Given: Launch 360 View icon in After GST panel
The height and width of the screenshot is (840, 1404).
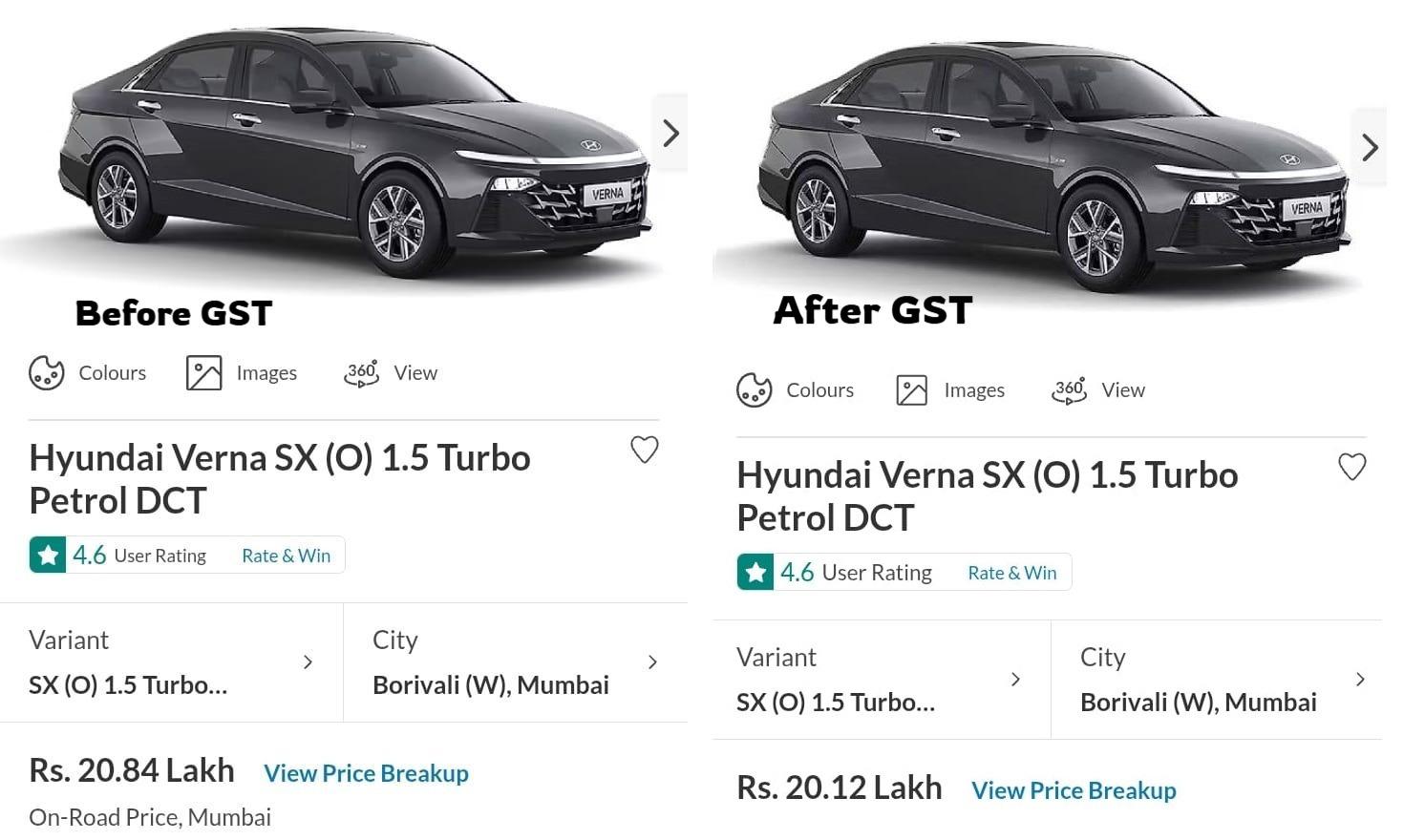Looking at the screenshot, I should (1069, 390).
